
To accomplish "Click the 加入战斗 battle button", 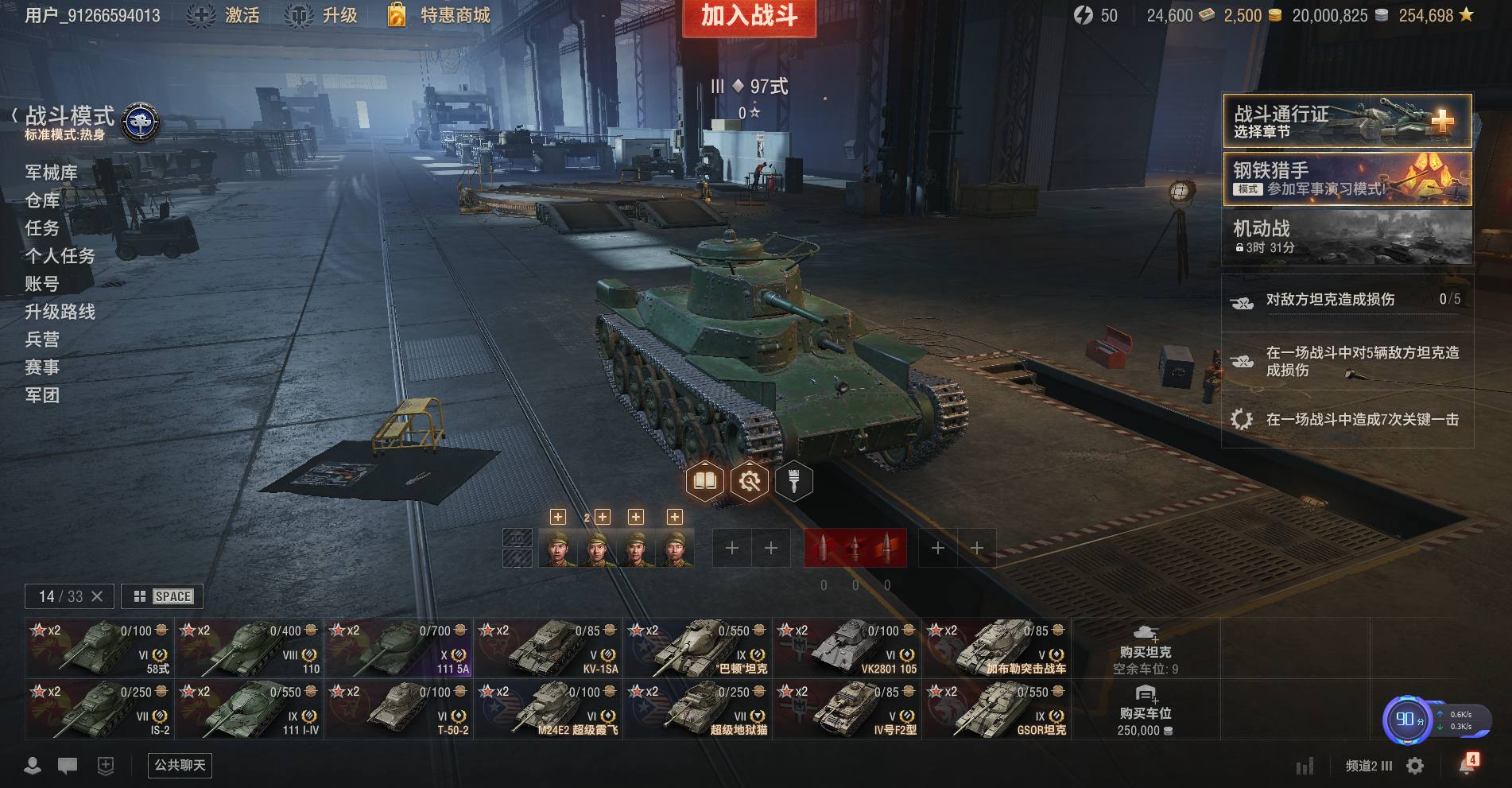I will 750,17.
